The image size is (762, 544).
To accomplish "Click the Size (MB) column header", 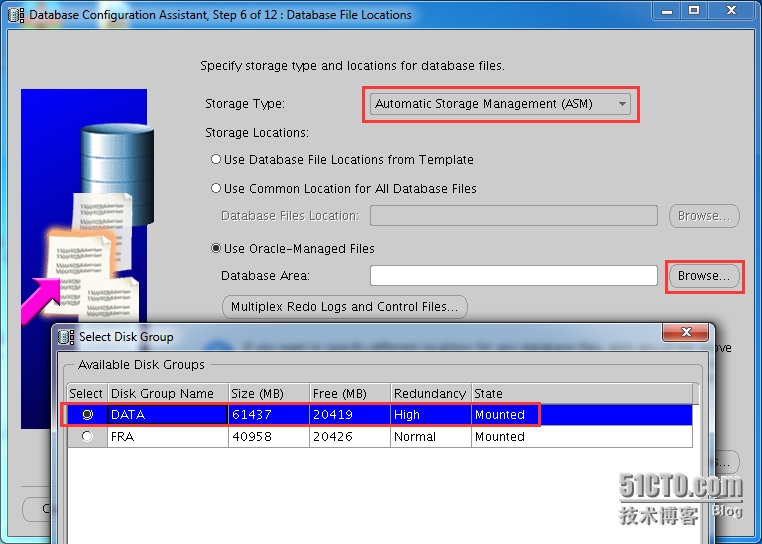I will click(x=269, y=393).
